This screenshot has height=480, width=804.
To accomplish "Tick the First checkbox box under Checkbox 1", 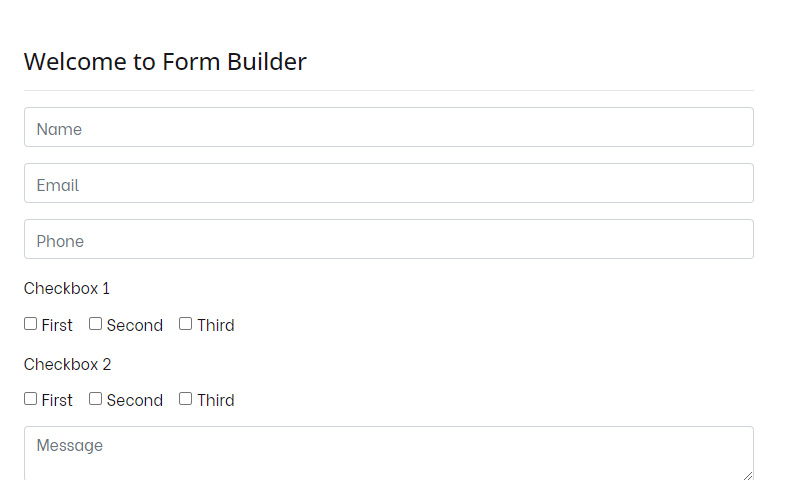I will point(31,324).
